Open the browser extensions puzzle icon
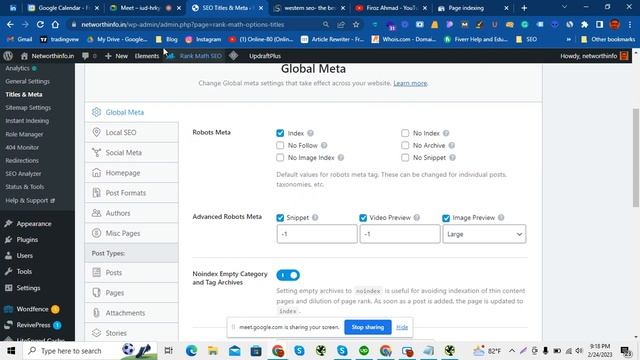 pos(584,24)
